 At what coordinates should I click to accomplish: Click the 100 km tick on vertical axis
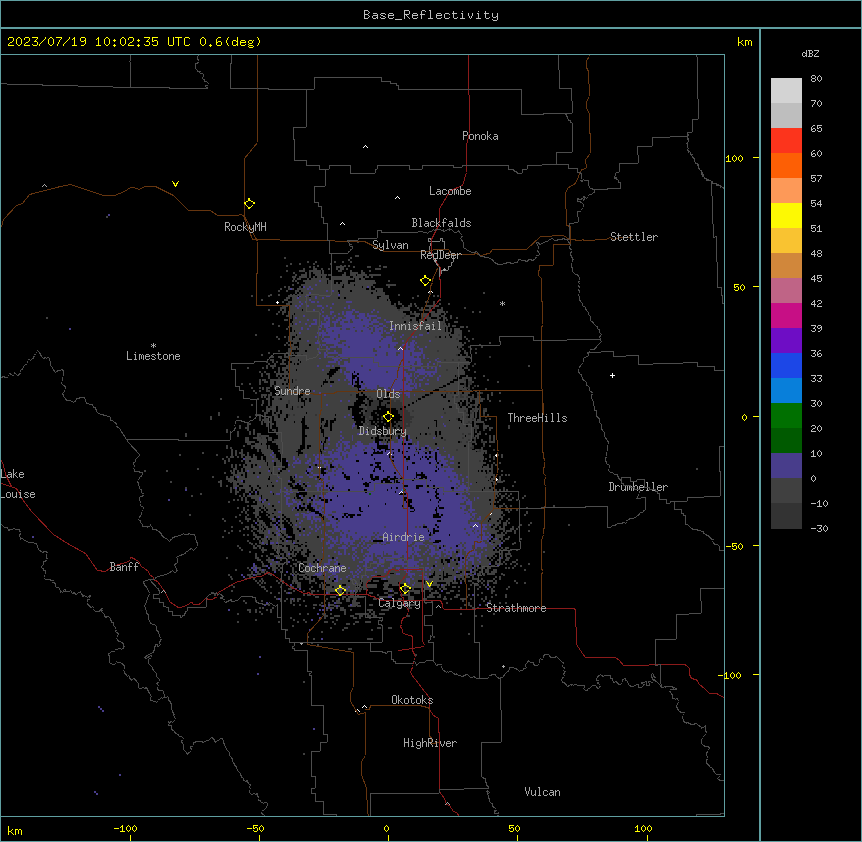click(x=734, y=158)
